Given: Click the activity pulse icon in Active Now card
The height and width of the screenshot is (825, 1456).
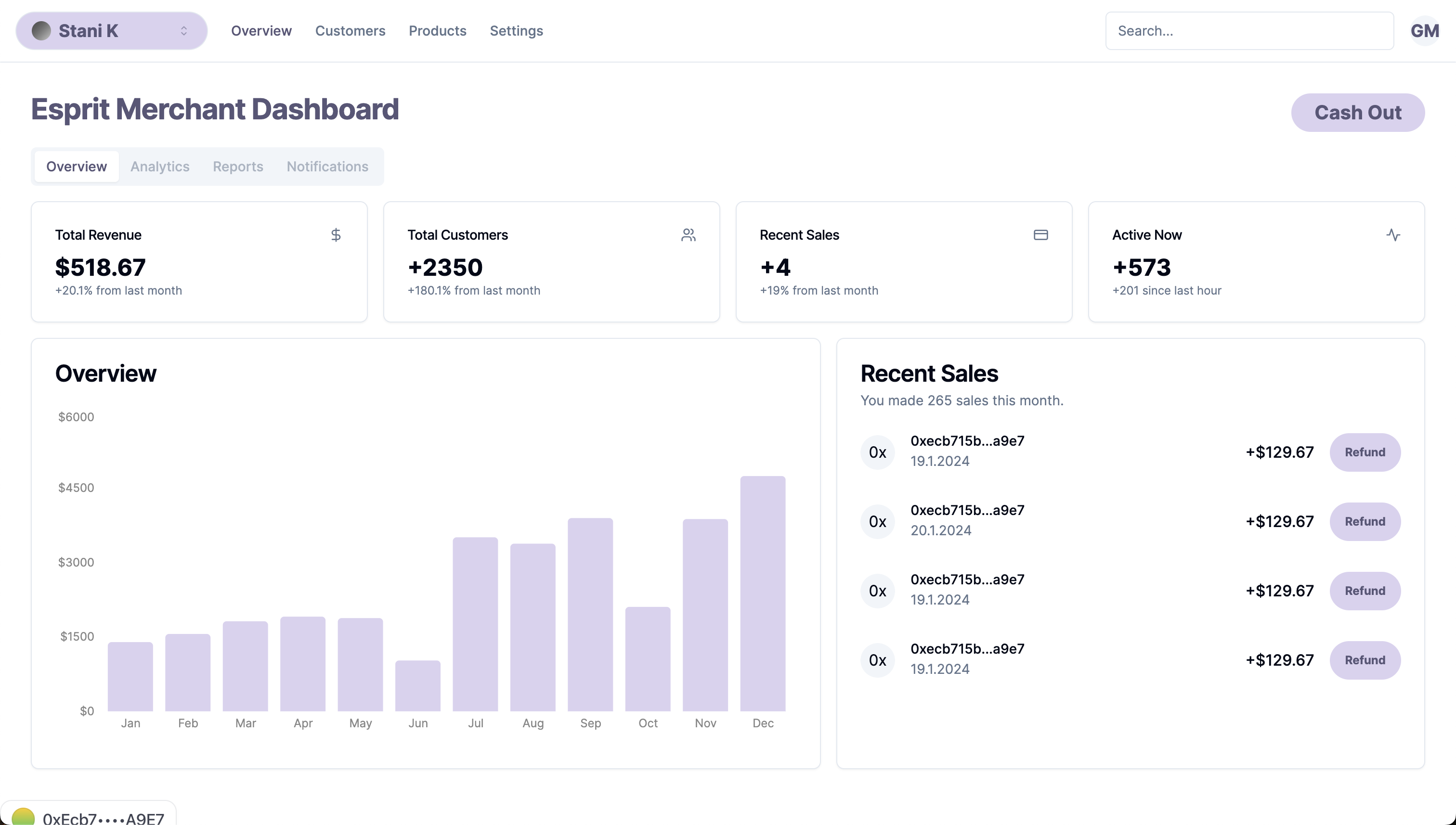Looking at the screenshot, I should (x=1393, y=234).
